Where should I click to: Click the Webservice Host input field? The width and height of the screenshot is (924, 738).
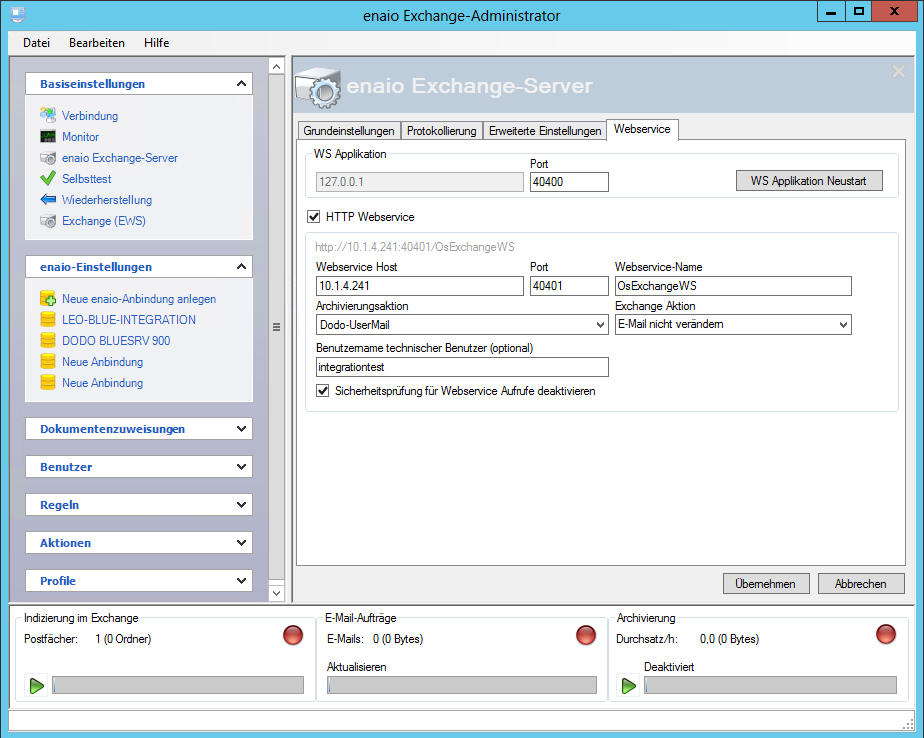(x=419, y=286)
